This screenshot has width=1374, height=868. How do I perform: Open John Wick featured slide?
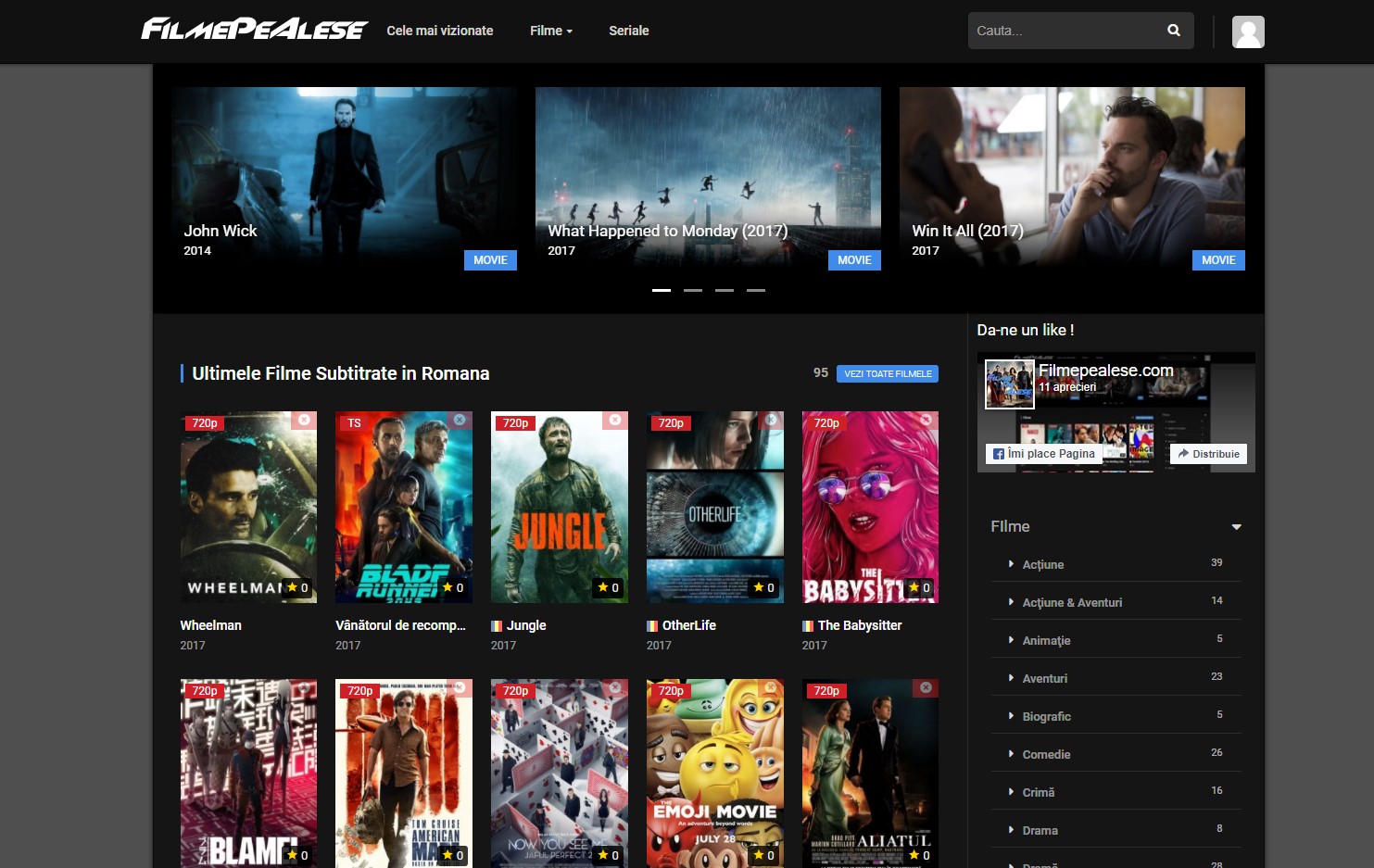(x=344, y=179)
